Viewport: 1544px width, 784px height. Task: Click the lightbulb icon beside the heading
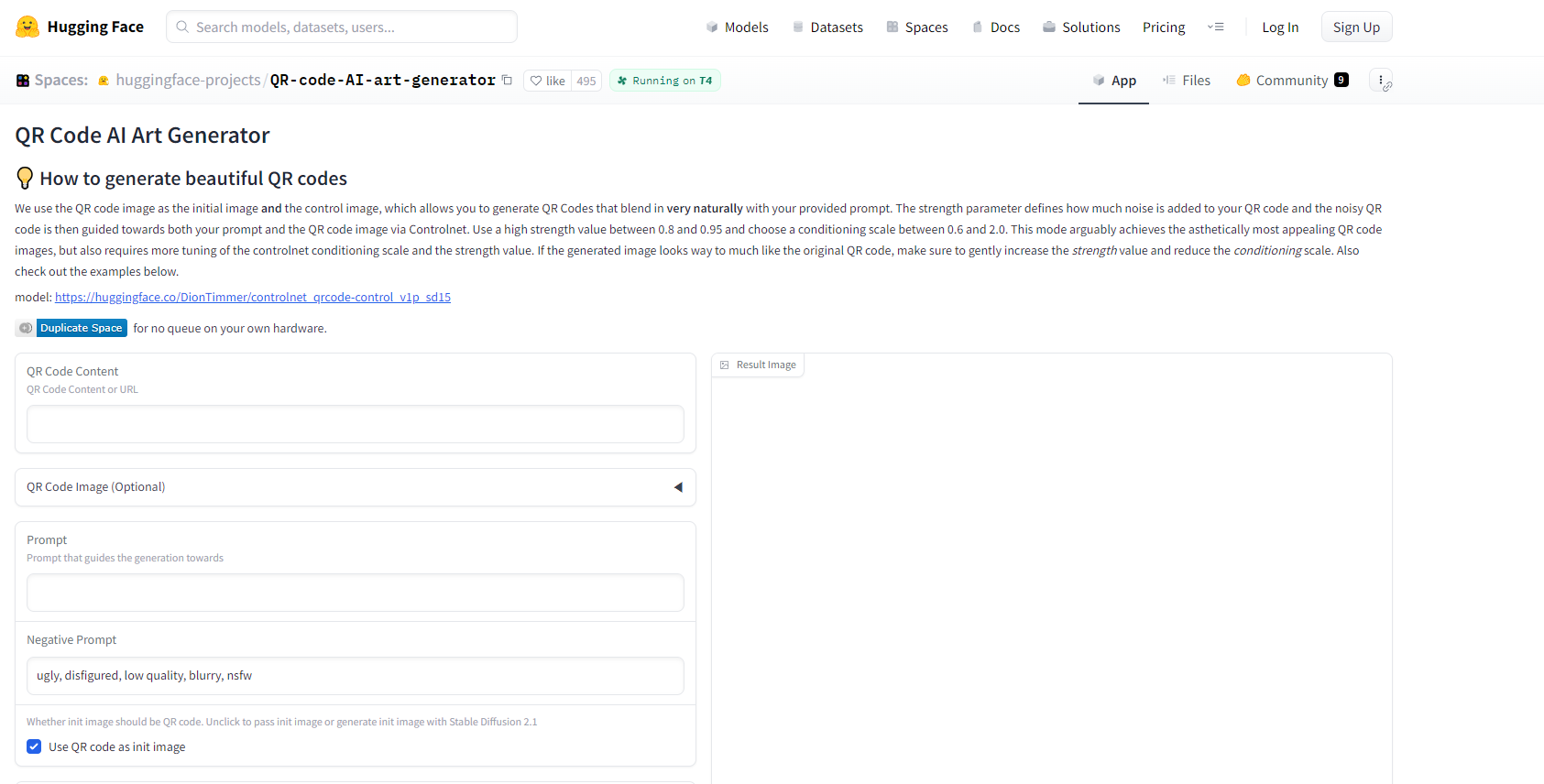[25, 178]
